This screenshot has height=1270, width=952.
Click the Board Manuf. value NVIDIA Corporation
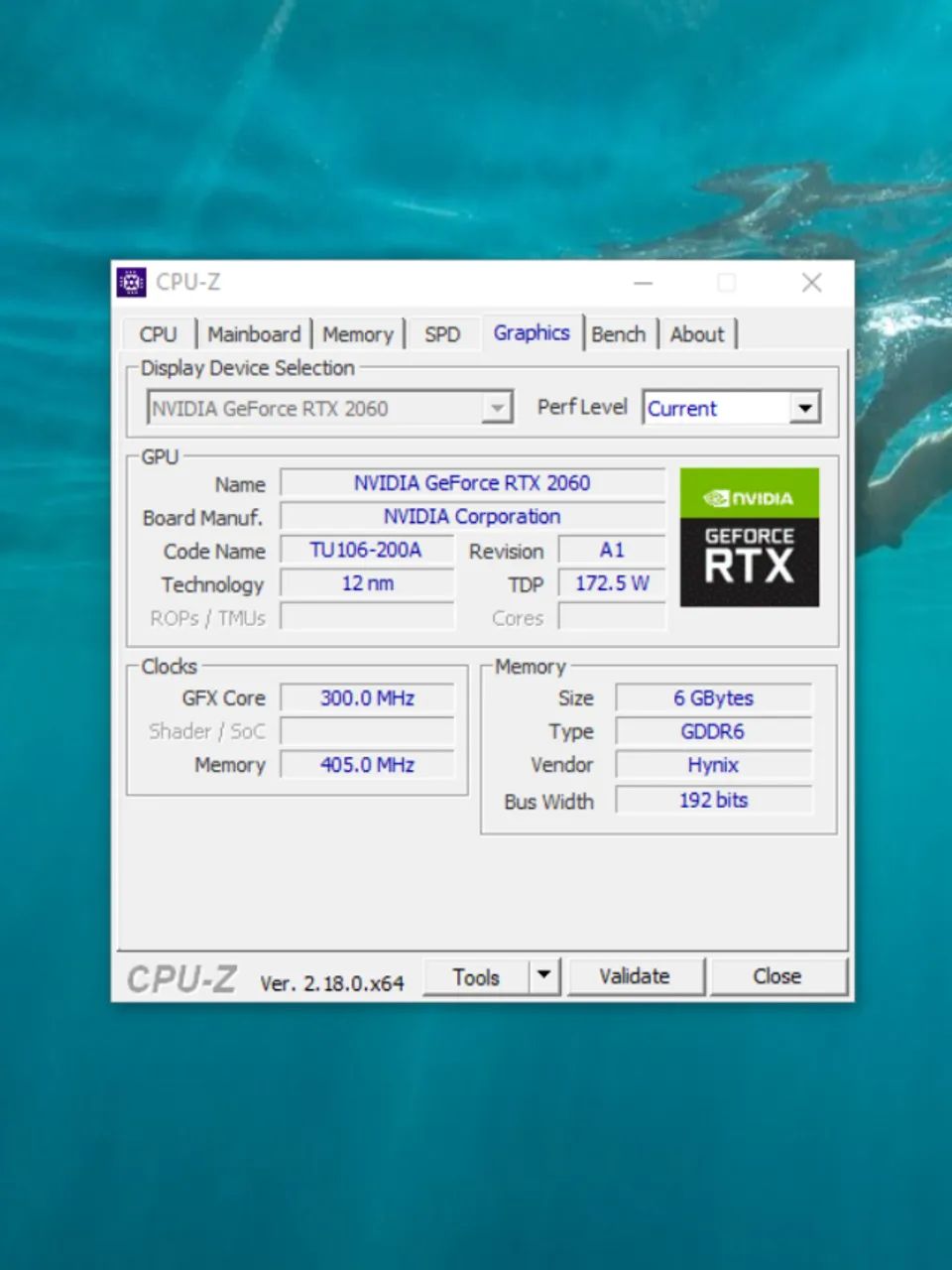tap(472, 517)
